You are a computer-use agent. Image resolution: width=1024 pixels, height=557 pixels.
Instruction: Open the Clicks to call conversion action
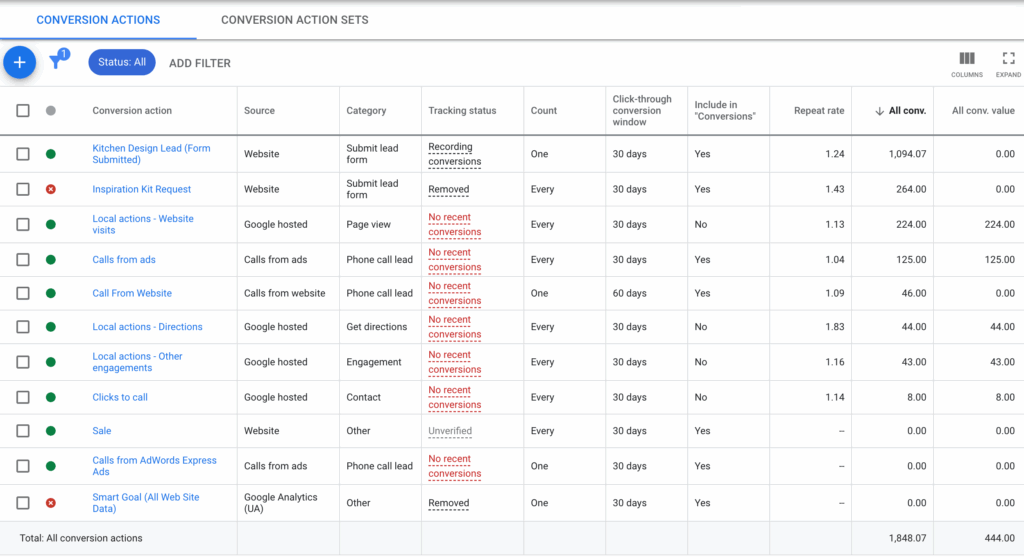(120, 397)
